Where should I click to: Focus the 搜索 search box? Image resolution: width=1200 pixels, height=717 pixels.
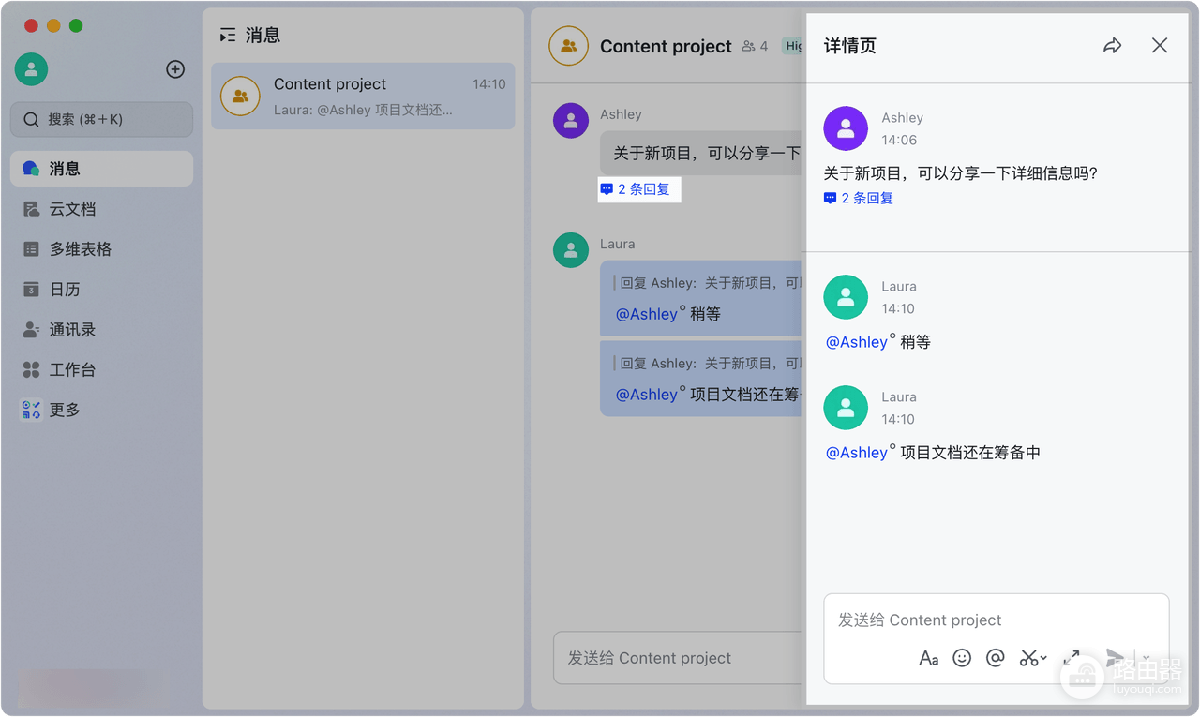tap(101, 119)
